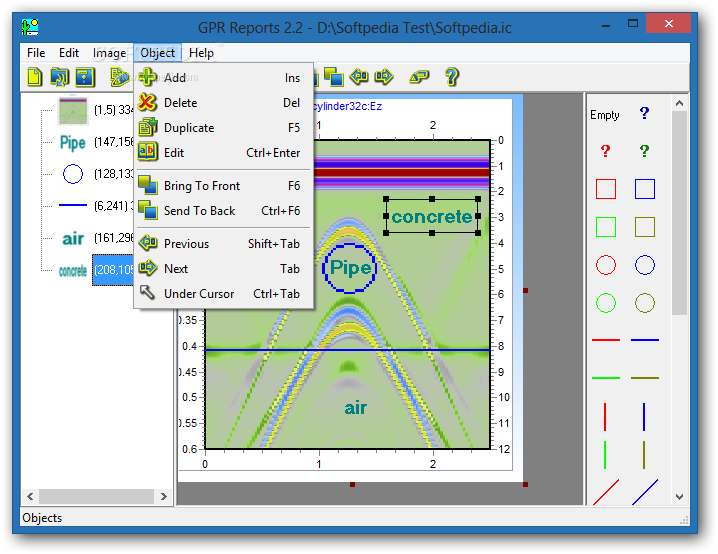Click the object tree scroll left arrow

click(x=30, y=496)
